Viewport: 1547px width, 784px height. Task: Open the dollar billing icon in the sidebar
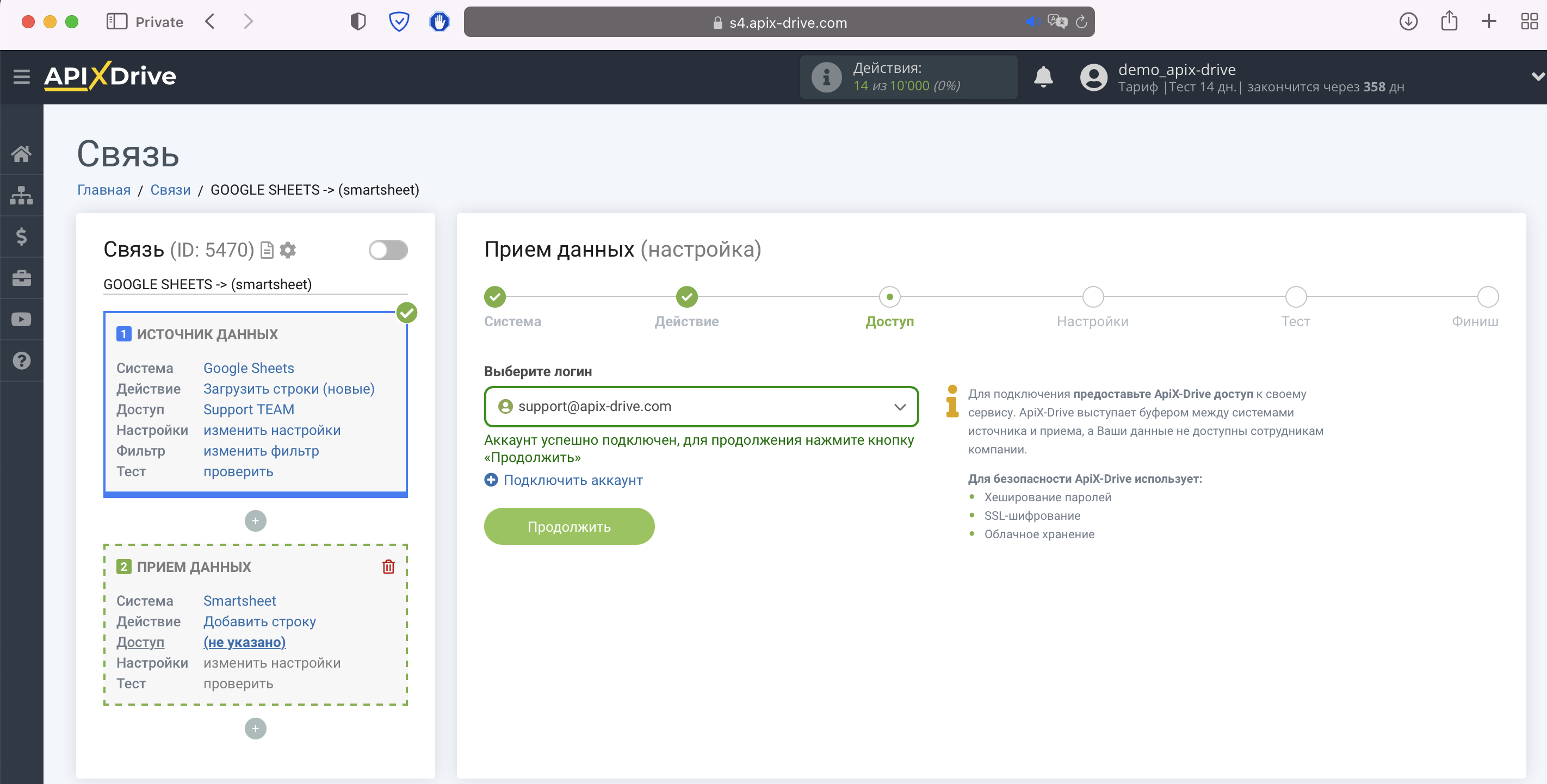(x=22, y=237)
